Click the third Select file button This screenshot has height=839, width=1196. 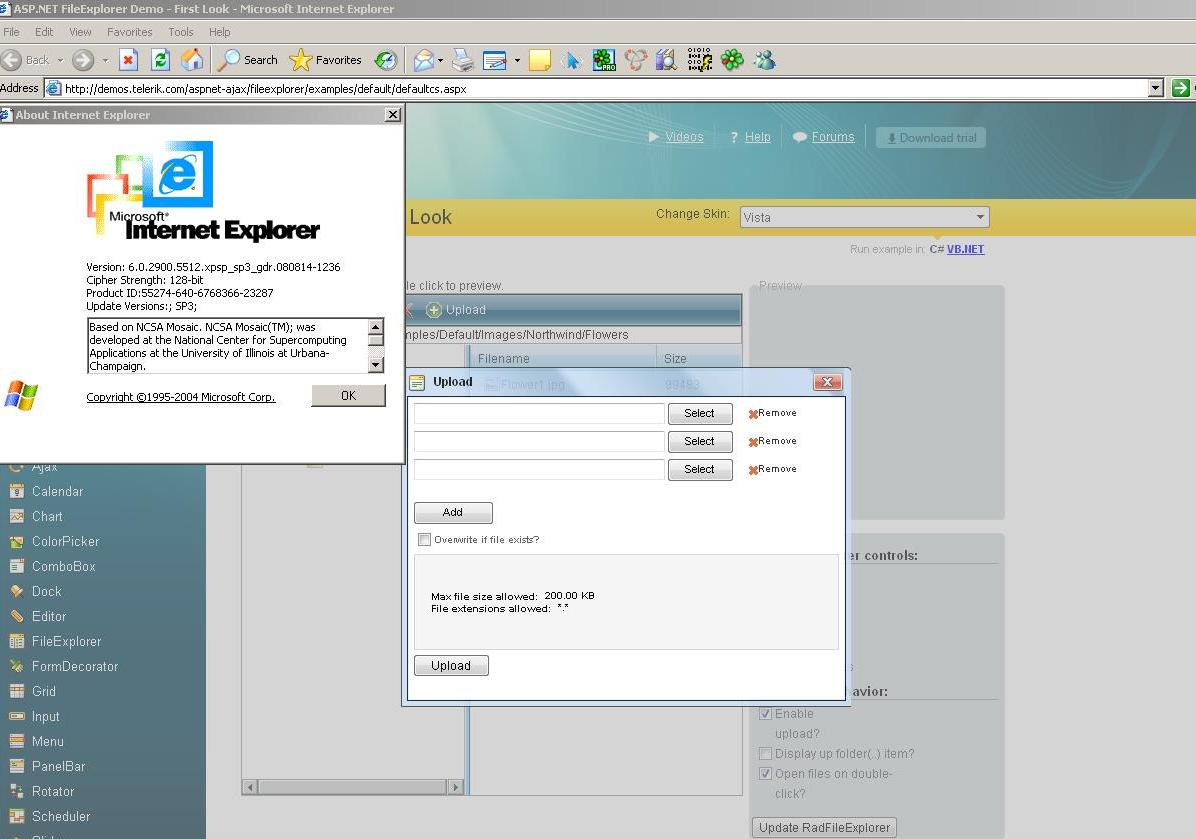pyautogui.click(x=699, y=470)
